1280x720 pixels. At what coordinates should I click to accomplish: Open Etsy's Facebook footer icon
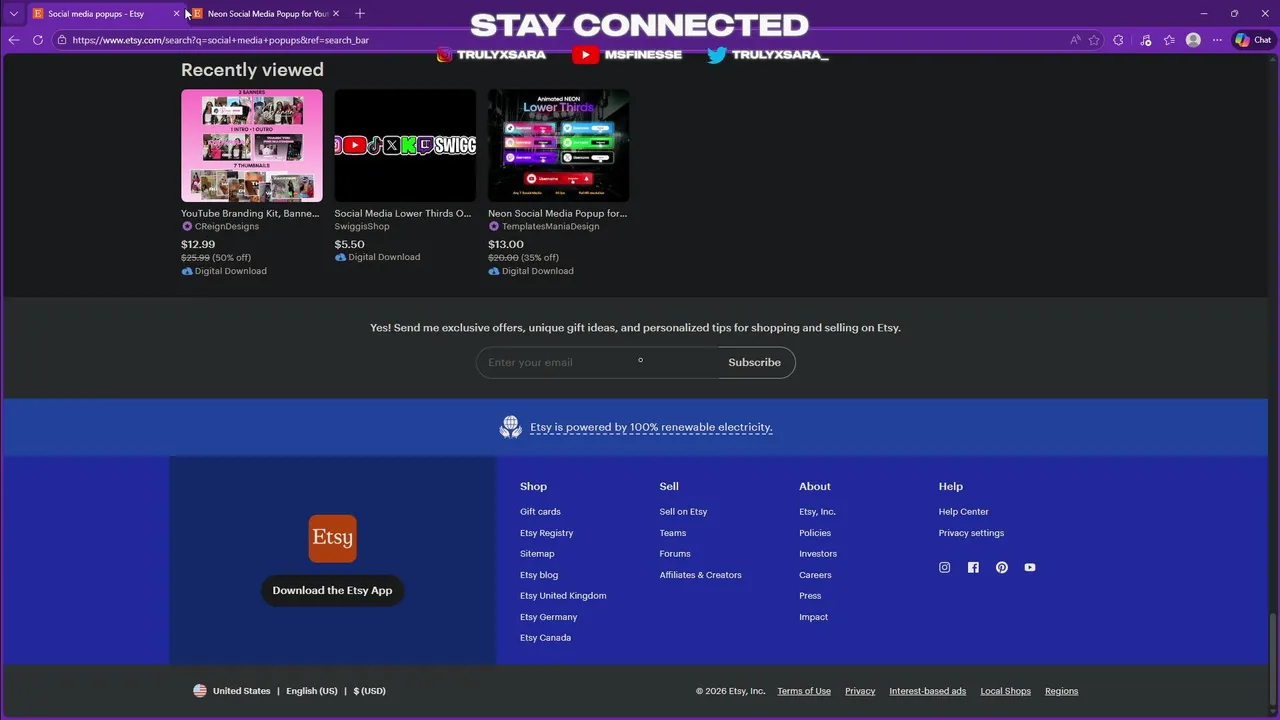pyautogui.click(x=973, y=567)
